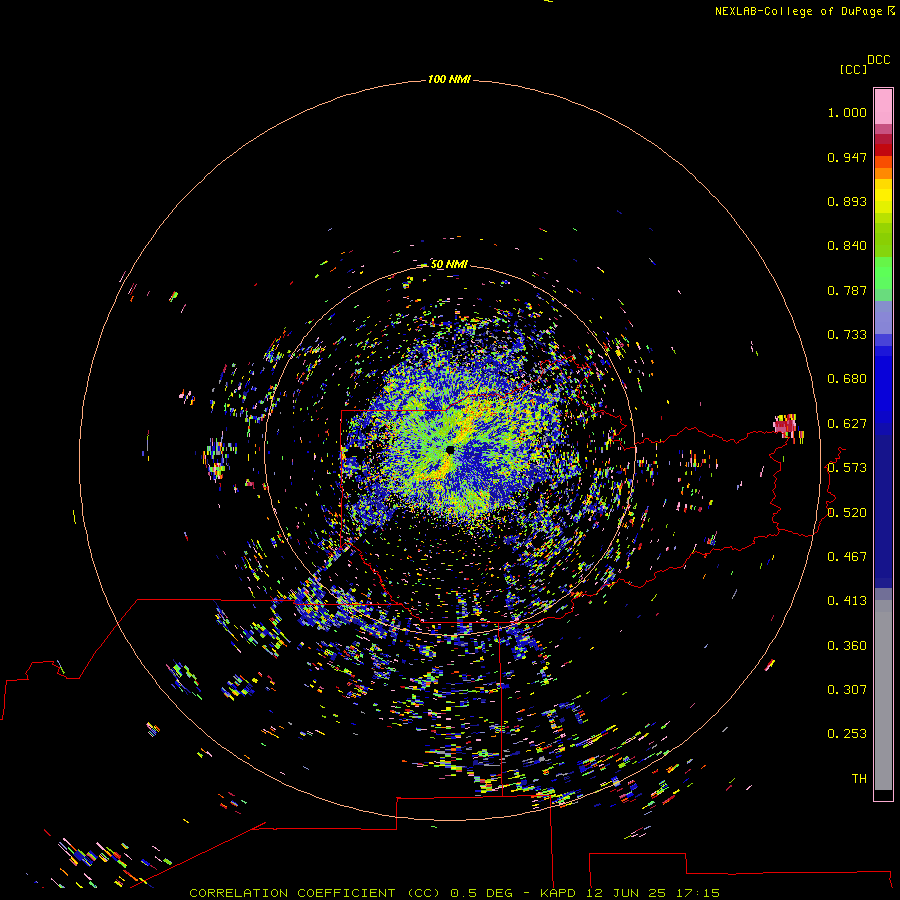Click the 12 JUN 25 date text
Image resolution: width=900 pixels, height=900 pixels.
625,893
